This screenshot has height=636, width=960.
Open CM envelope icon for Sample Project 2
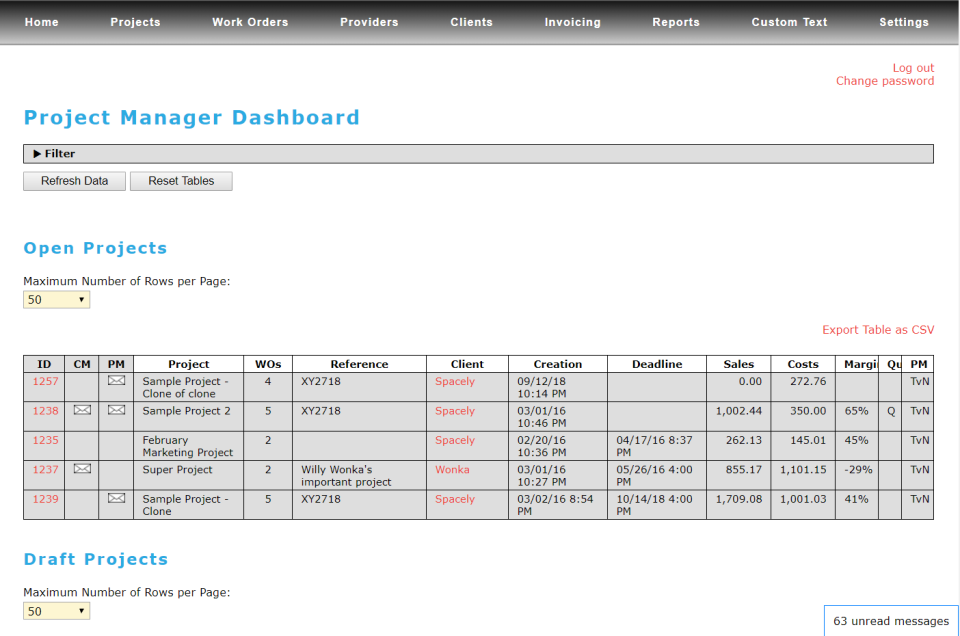(x=81, y=410)
